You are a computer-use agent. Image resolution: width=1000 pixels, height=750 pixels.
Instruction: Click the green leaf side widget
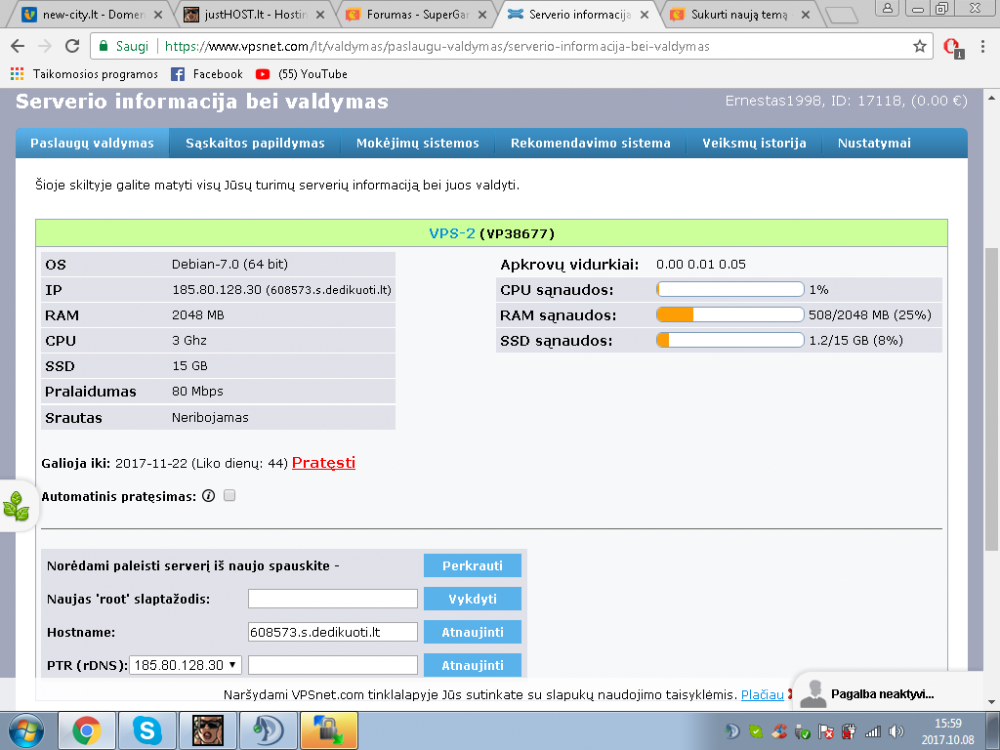pos(16,505)
